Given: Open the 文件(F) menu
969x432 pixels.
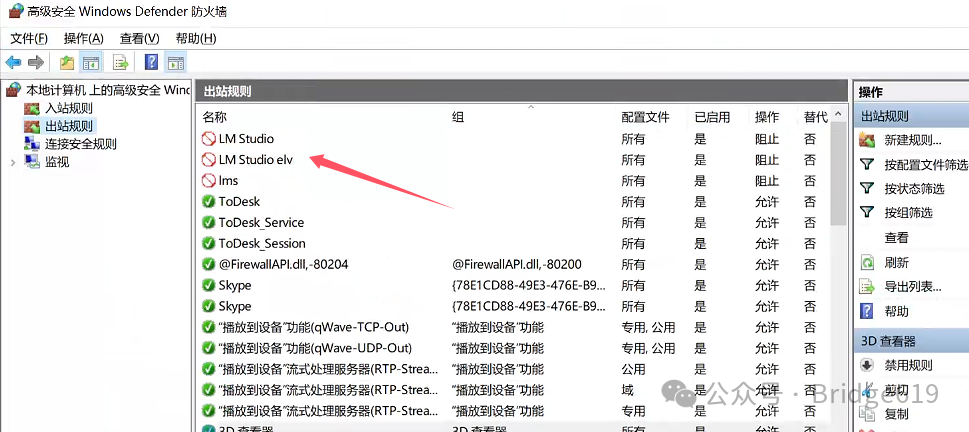Looking at the screenshot, I should click(29, 38).
